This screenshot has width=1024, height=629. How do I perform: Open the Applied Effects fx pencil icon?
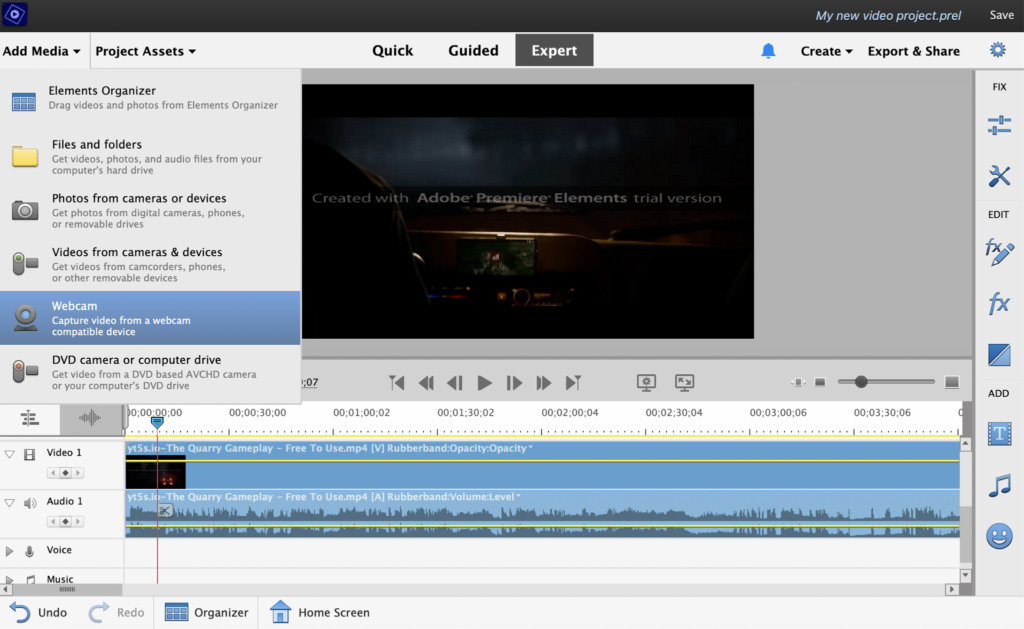(999, 252)
